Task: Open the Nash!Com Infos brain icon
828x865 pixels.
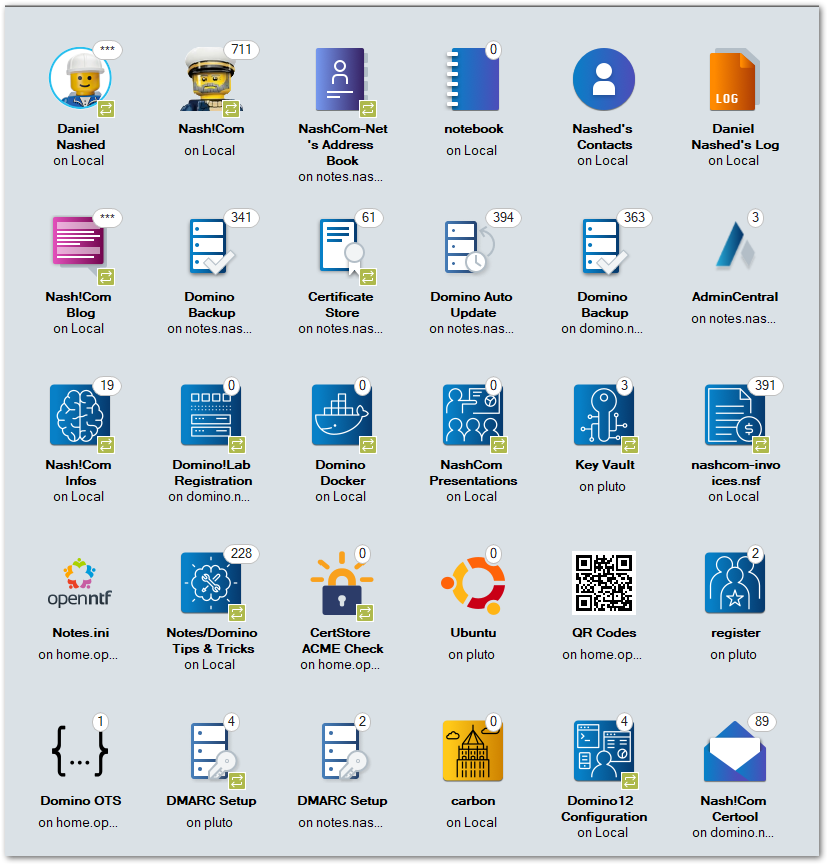Action: click(79, 415)
